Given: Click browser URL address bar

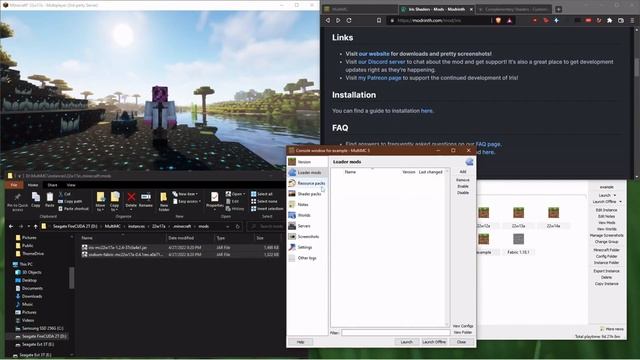Looking at the screenshot, I should pyautogui.click(x=437, y=20).
